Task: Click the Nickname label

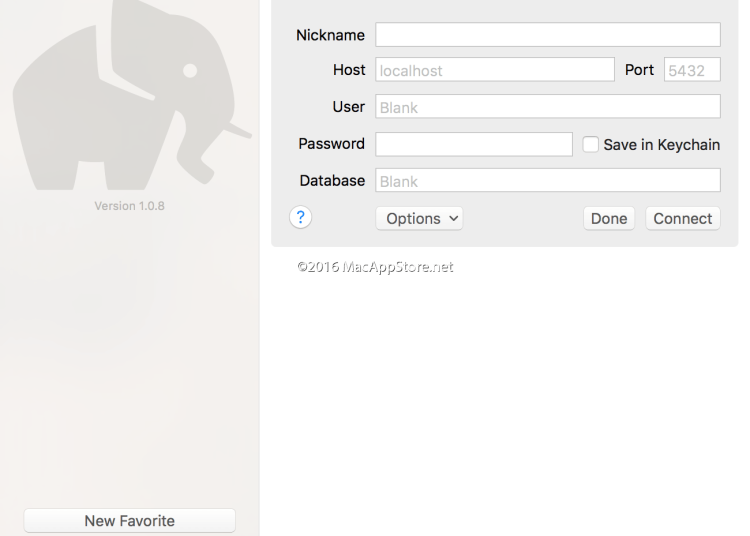Action: click(x=330, y=35)
